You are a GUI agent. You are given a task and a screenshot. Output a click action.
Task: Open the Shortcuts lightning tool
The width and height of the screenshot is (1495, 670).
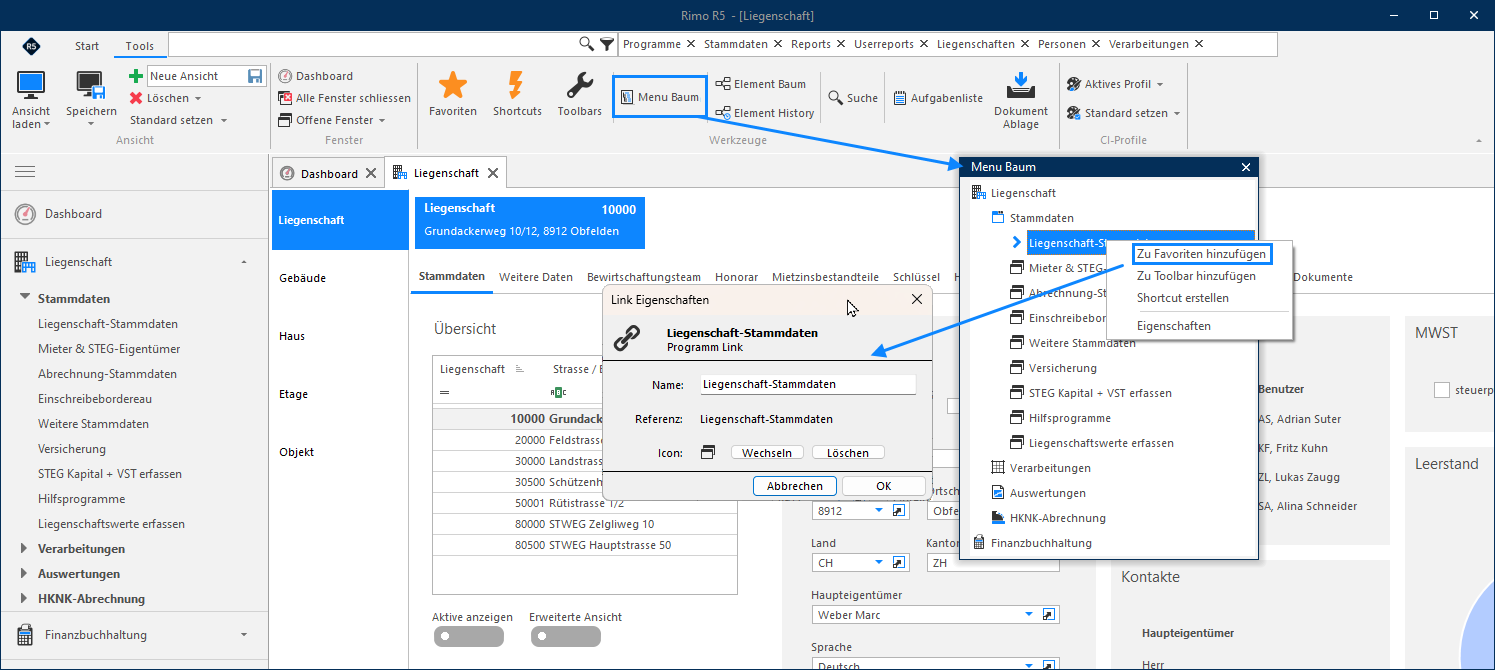[517, 94]
